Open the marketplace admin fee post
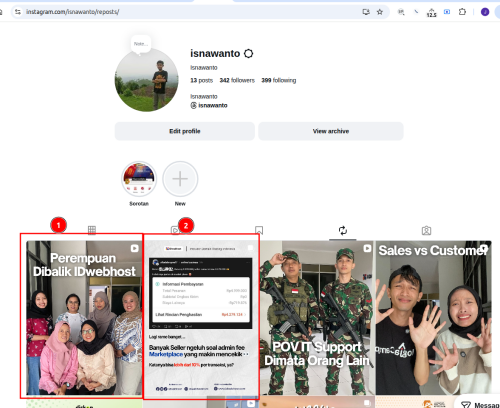 click(x=201, y=318)
